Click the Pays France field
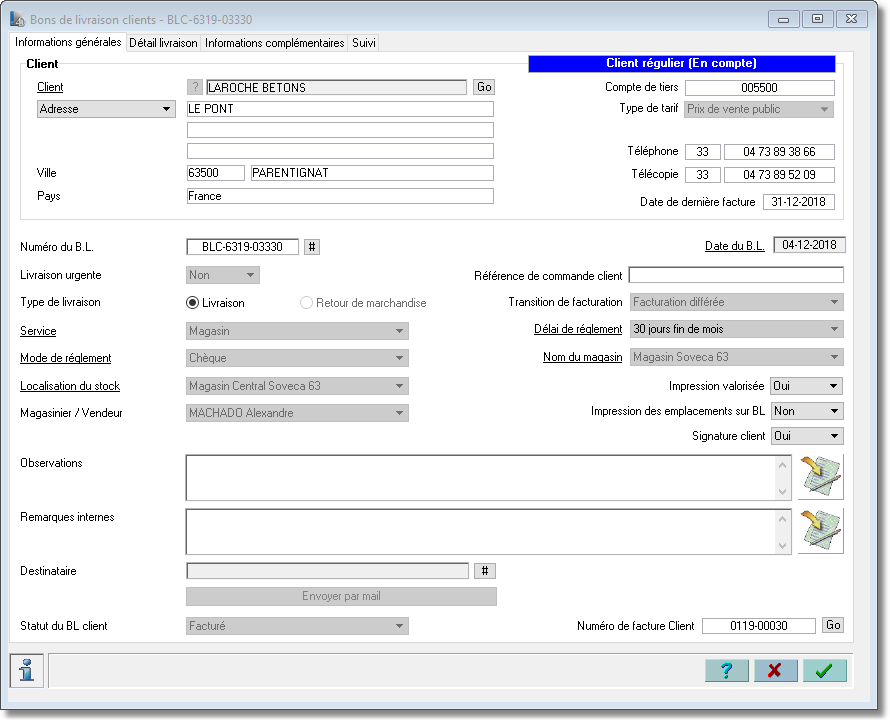890x722 pixels. coord(340,196)
